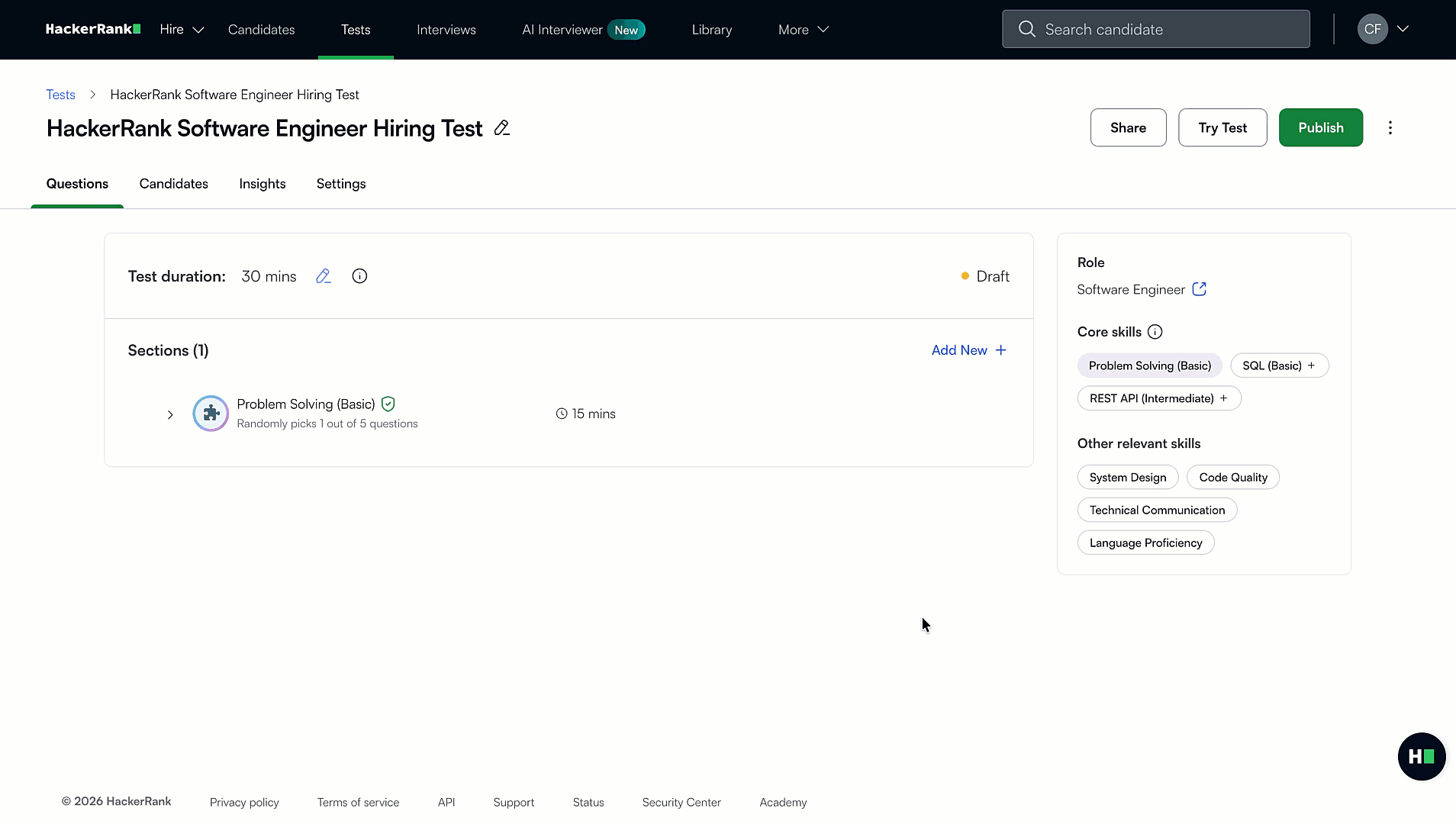The width and height of the screenshot is (1456, 824).
Task: Open the Hire dropdown menu
Action: [x=180, y=29]
